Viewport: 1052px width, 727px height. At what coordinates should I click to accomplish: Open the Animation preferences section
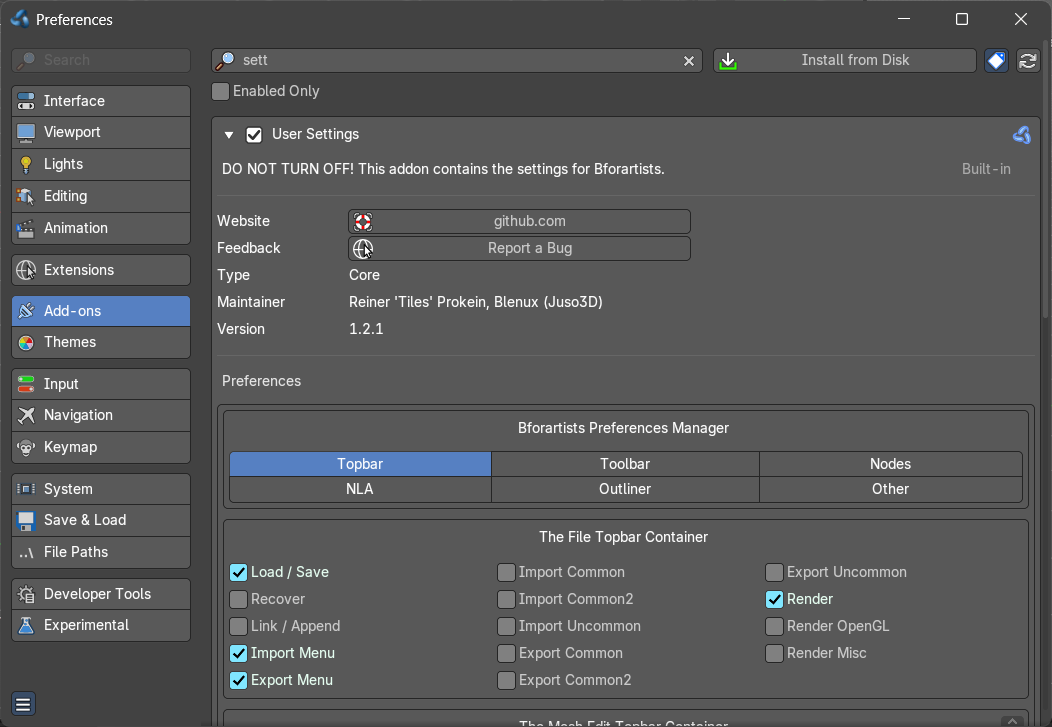pos(101,228)
